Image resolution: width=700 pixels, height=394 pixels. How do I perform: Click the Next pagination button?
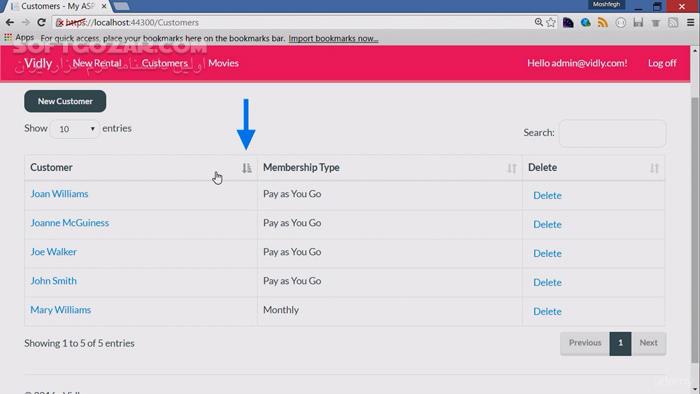tap(649, 343)
